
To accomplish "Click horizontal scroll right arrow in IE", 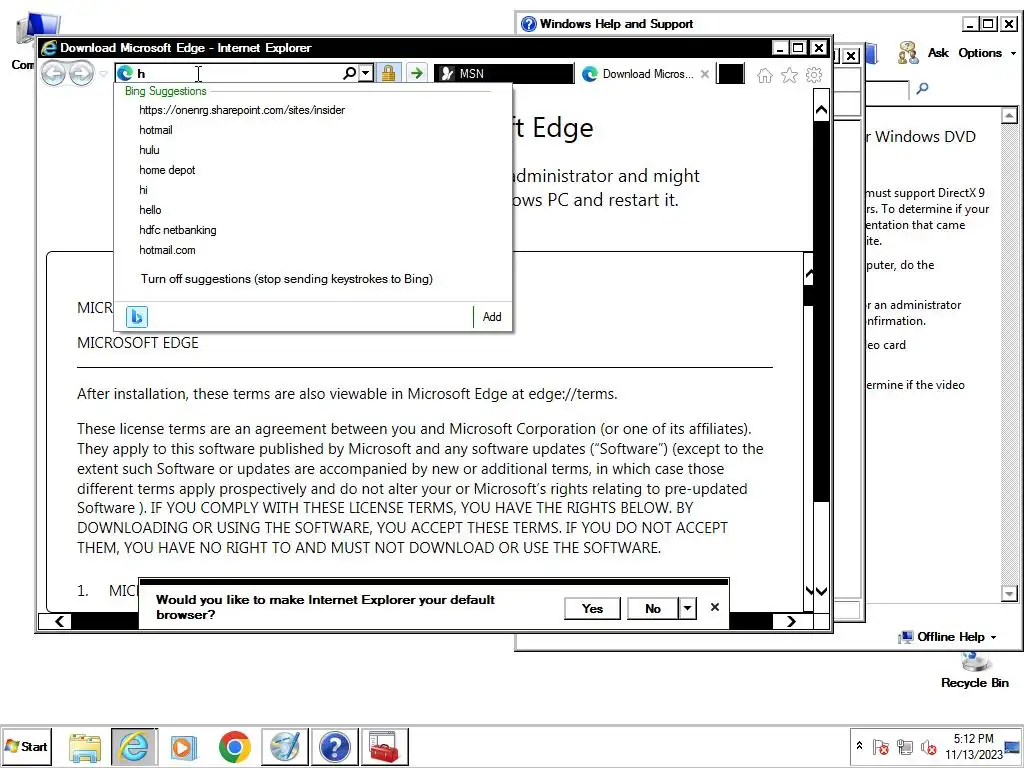I will tap(791, 621).
